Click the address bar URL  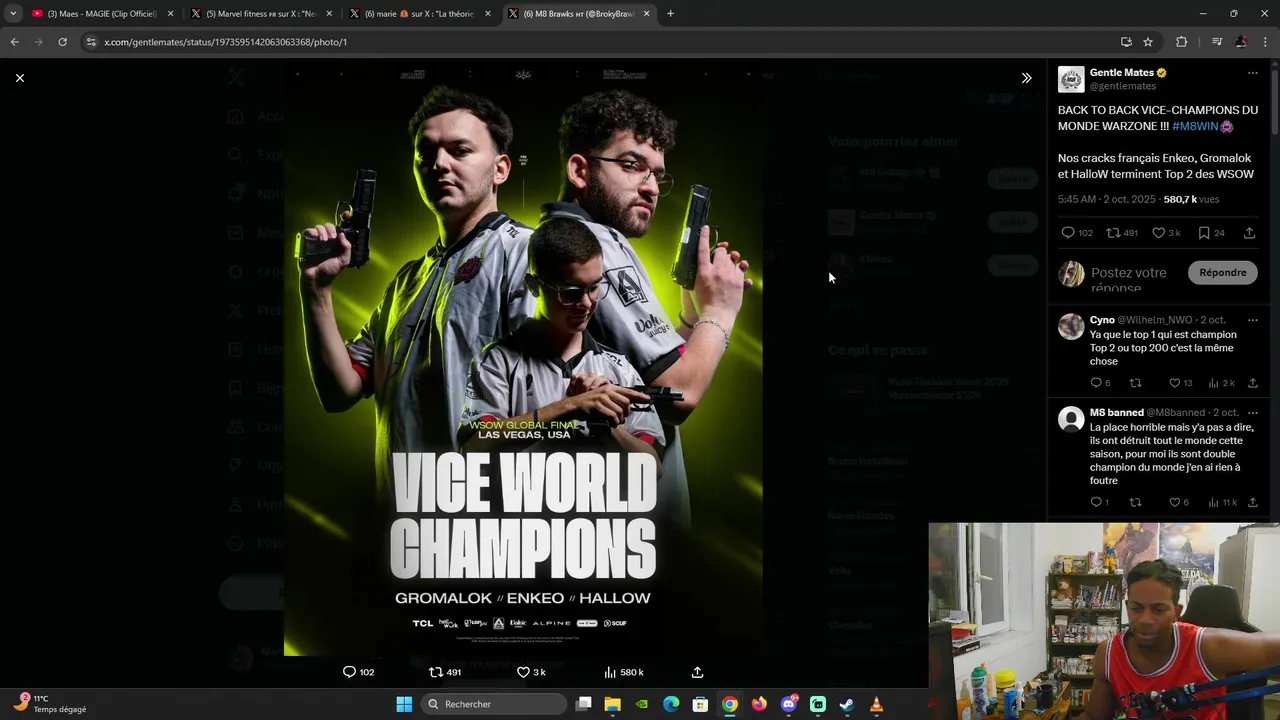tap(225, 42)
